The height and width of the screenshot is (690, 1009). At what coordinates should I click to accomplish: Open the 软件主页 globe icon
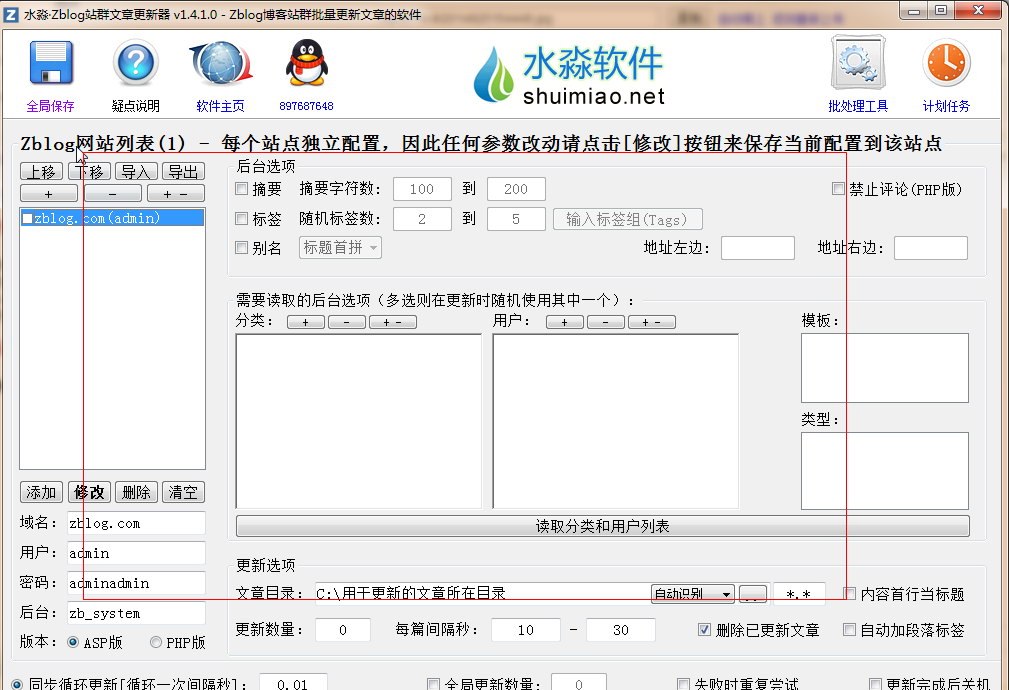click(221, 63)
